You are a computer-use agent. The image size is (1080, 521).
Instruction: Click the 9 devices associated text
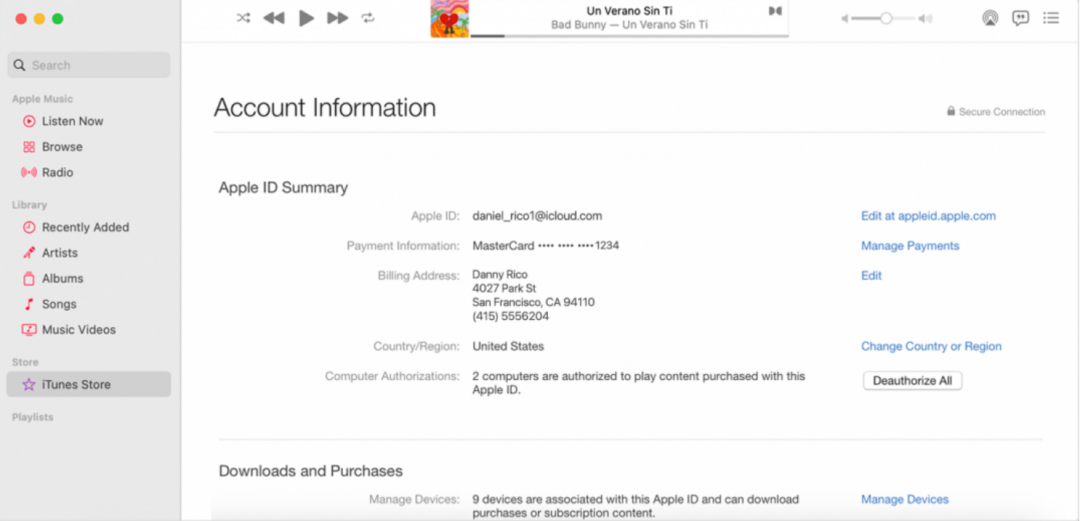pos(636,506)
